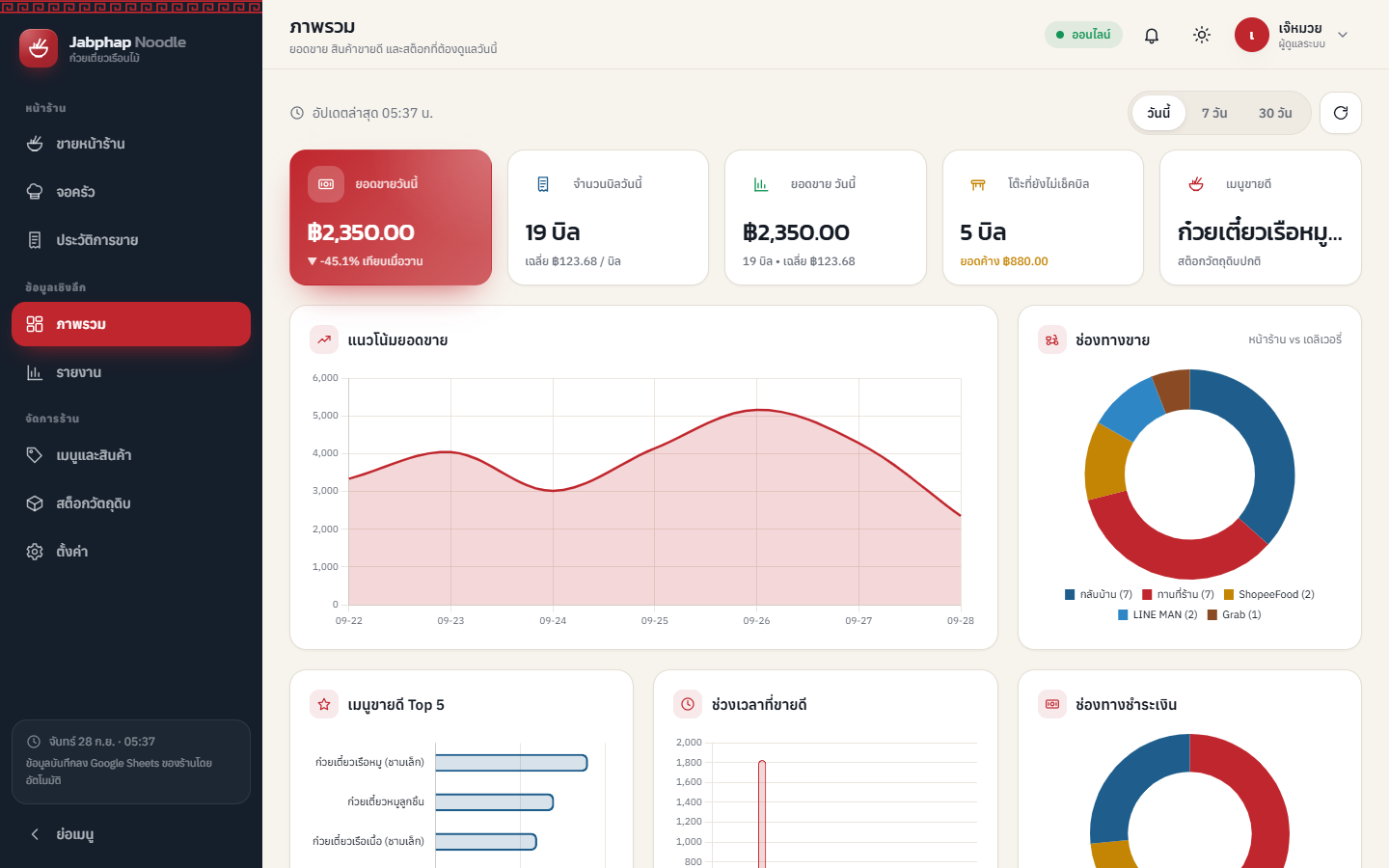Collapse the sidebar with ย่อเมนู
This screenshot has width=1389, height=868.
(131, 834)
